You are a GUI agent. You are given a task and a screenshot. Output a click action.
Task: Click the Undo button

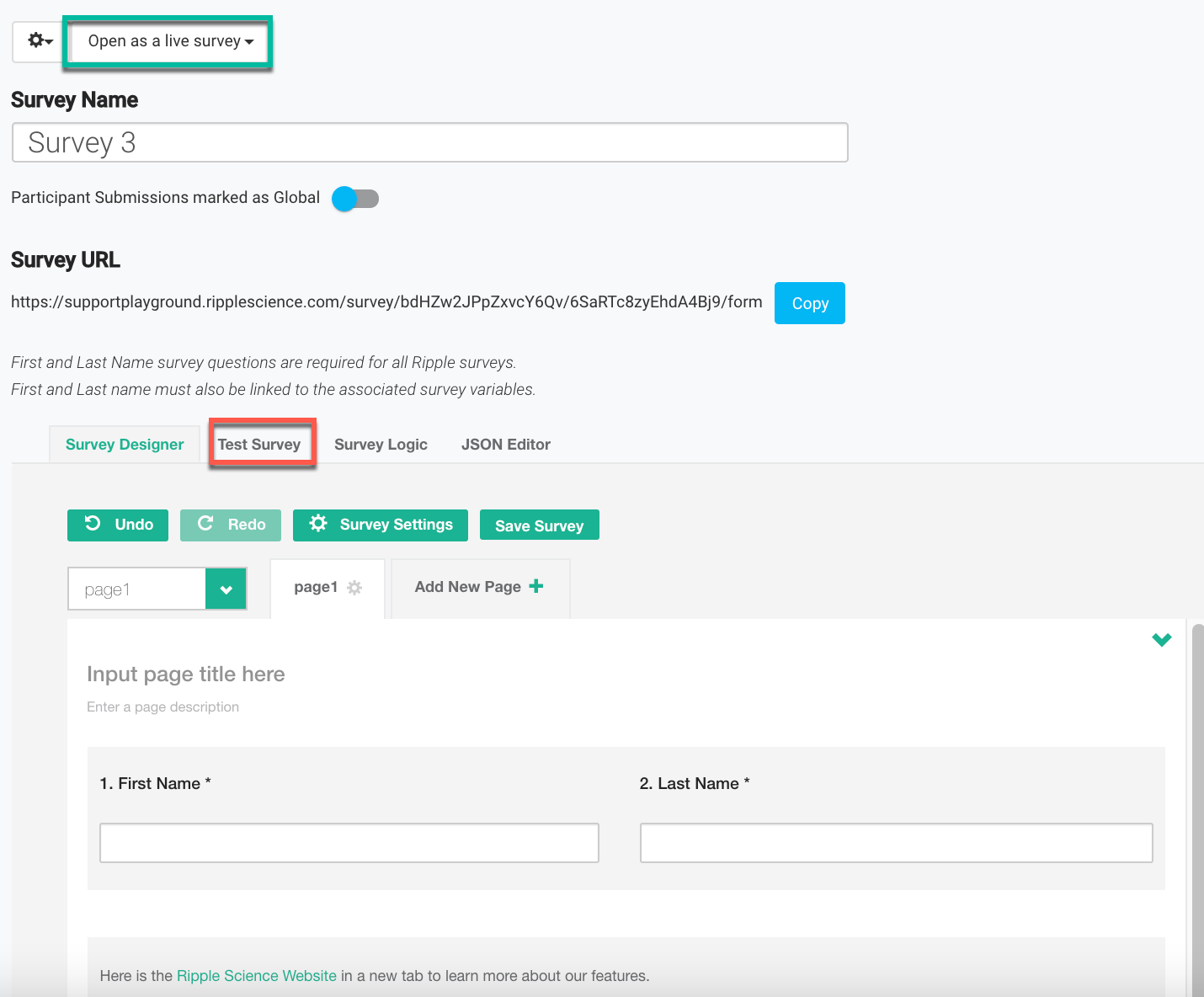[118, 525]
